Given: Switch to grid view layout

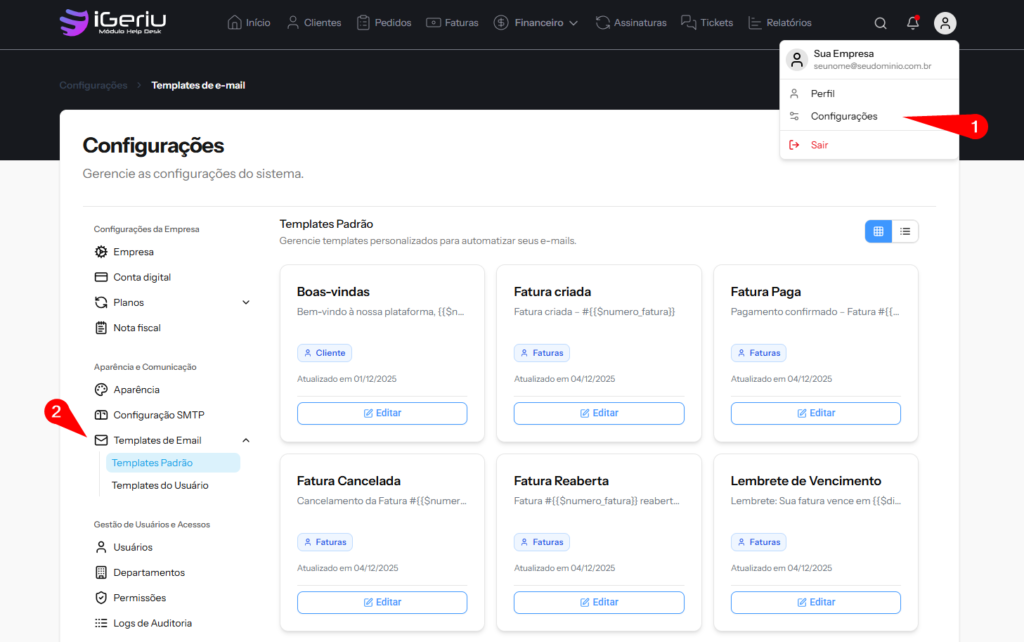Looking at the screenshot, I should (878, 231).
